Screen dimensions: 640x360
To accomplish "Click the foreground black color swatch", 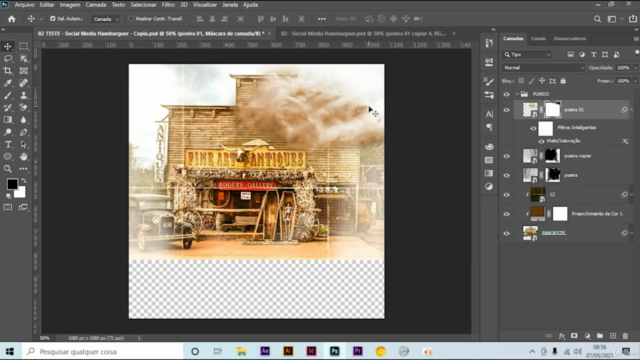I will click(12, 184).
